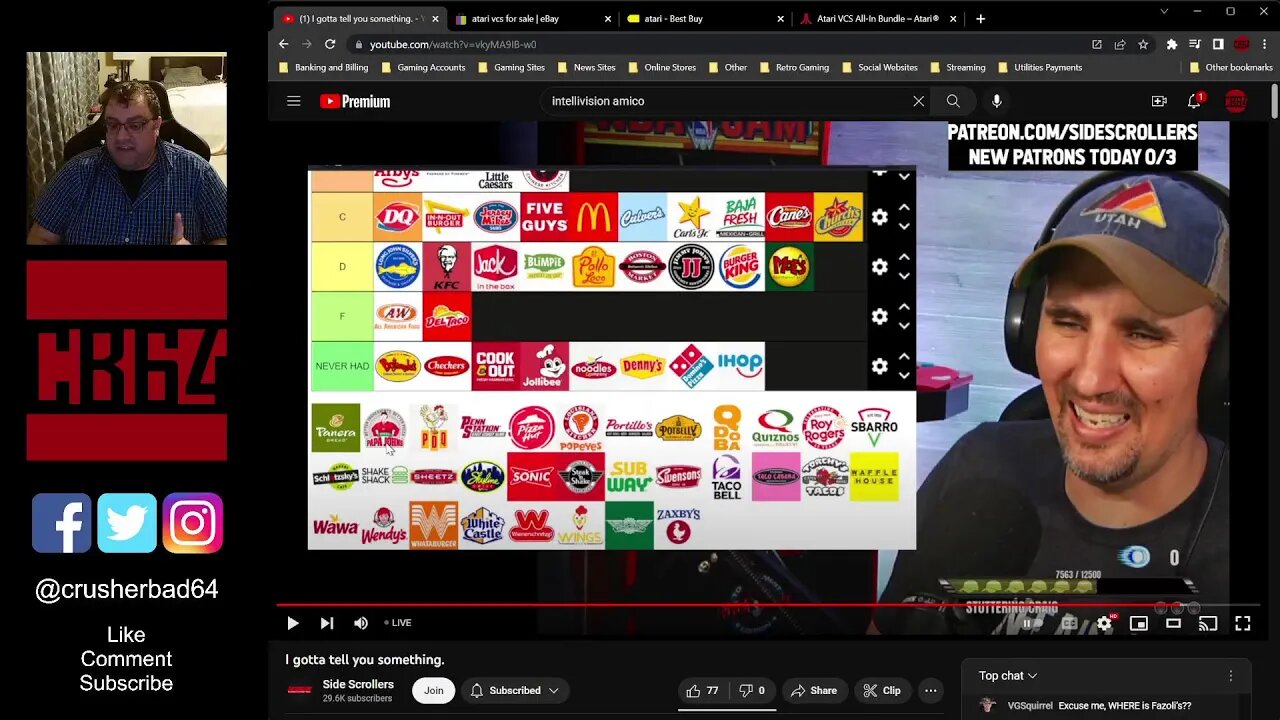1280x720 pixels.
Task: Cast video with Play on TV icon
Action: tap(1208, 623)
